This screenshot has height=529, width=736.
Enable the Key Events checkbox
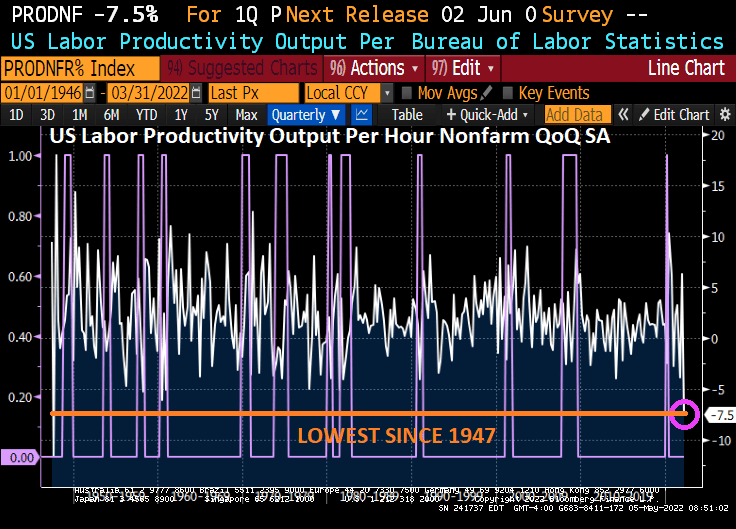click(507, 92)
